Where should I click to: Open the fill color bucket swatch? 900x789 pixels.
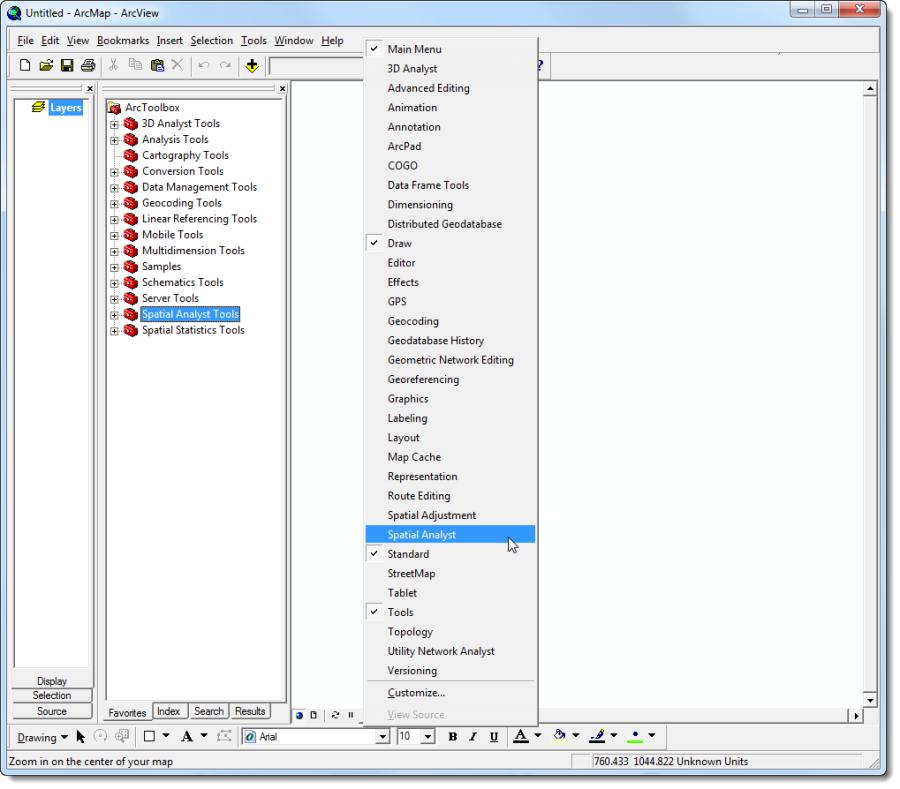coord(560,737)
